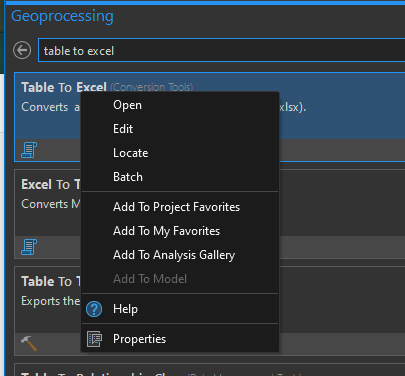The height and width of the screenshot is (376, 405).
Task: Click the Properties list icon
Action: pyautogui.click(x=94, y=339)
